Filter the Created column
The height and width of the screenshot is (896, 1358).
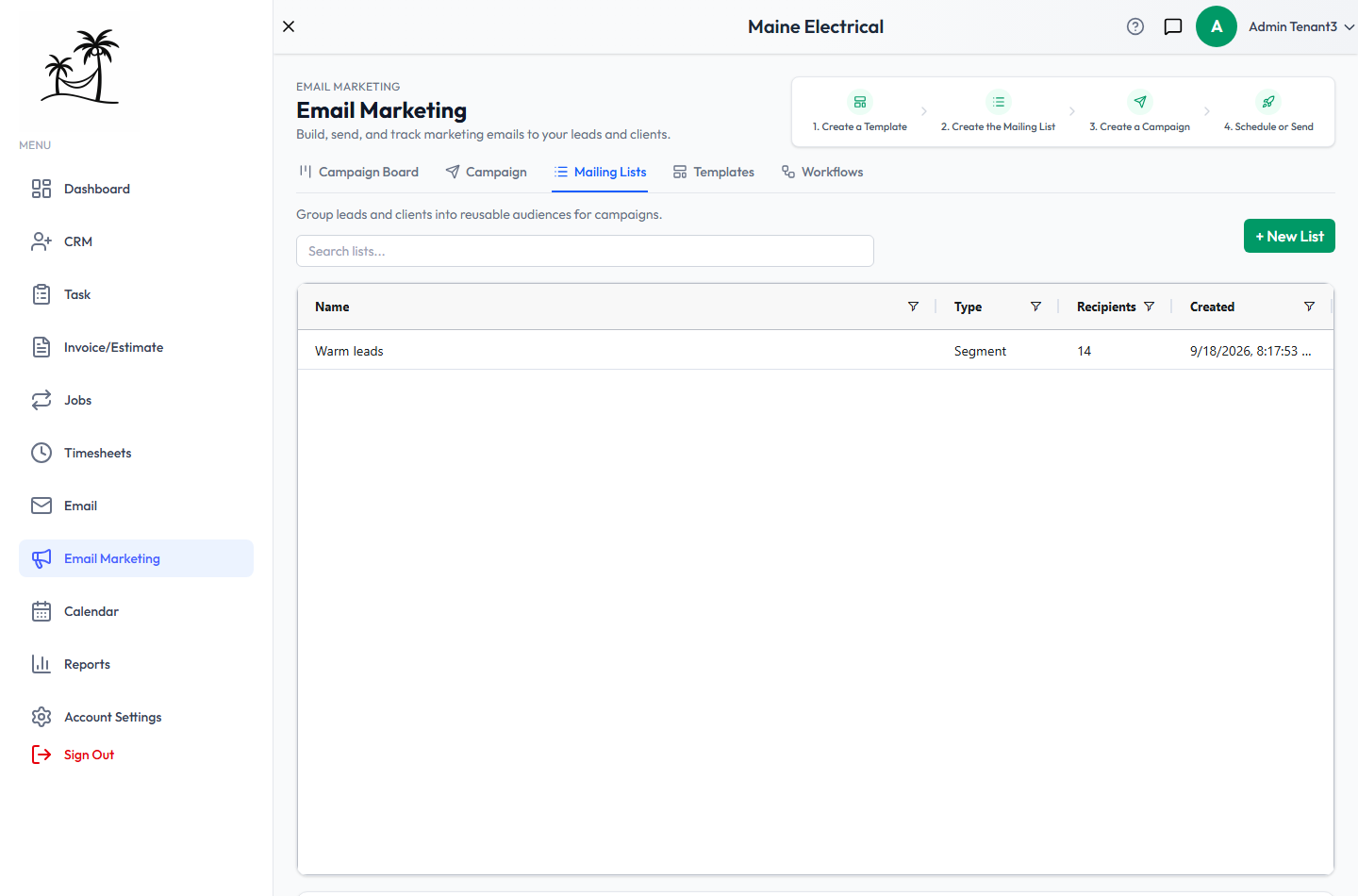click(1309, 307)
